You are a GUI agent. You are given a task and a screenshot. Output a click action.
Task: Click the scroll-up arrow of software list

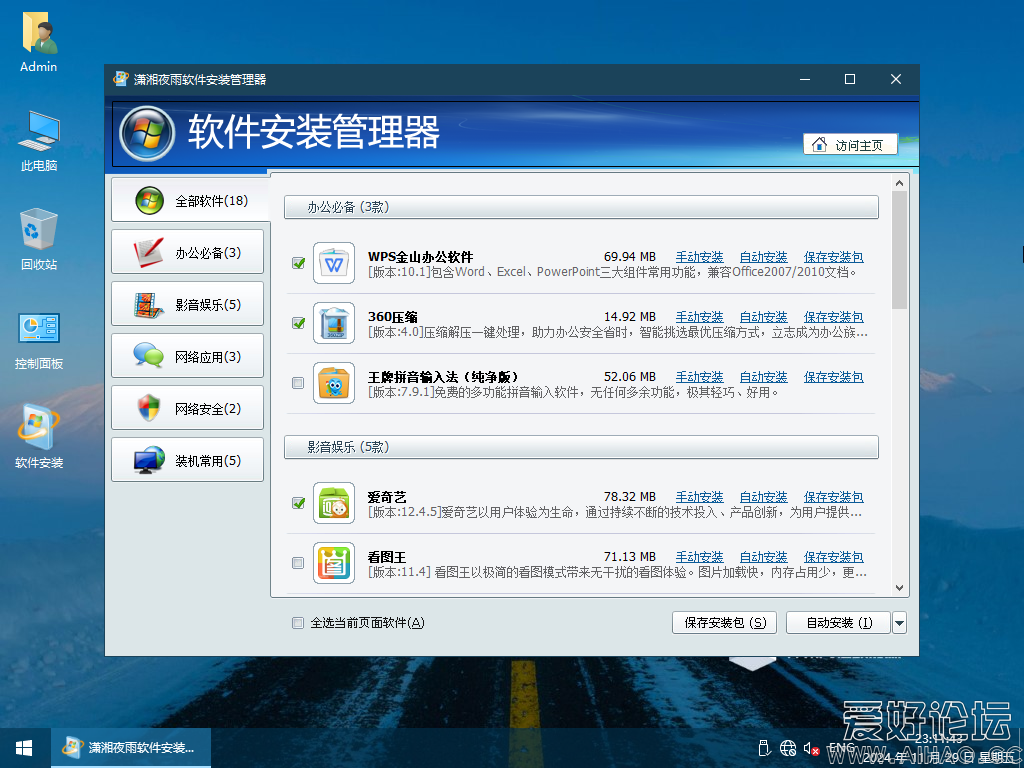(899, 184)
